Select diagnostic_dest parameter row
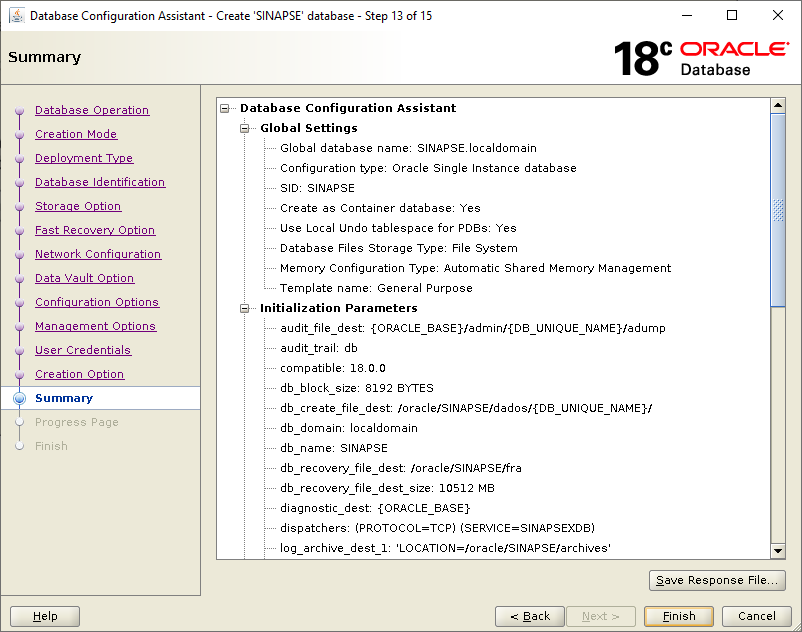 (x=375, y=508)
